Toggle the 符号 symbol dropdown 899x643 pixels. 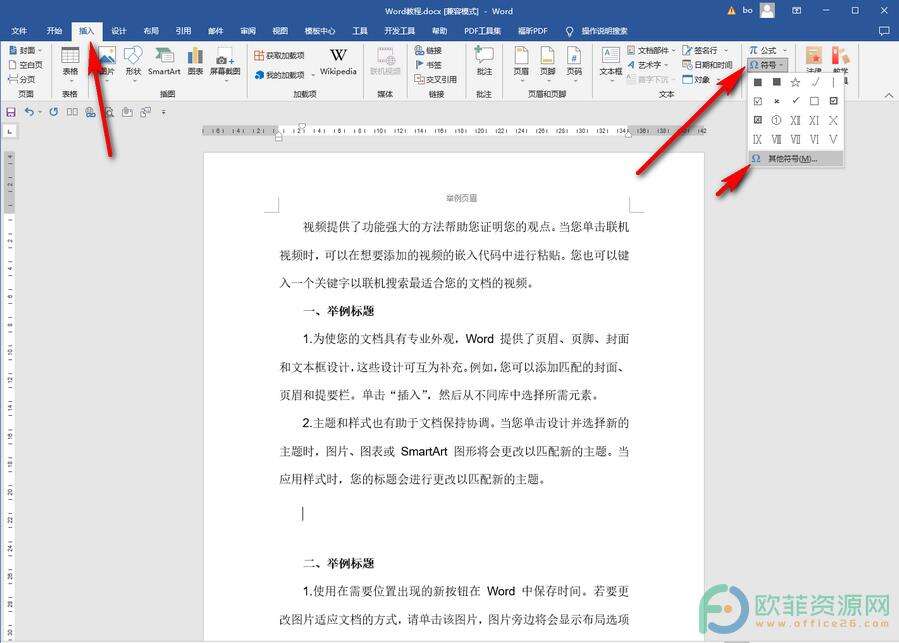(x=766, y=65)
